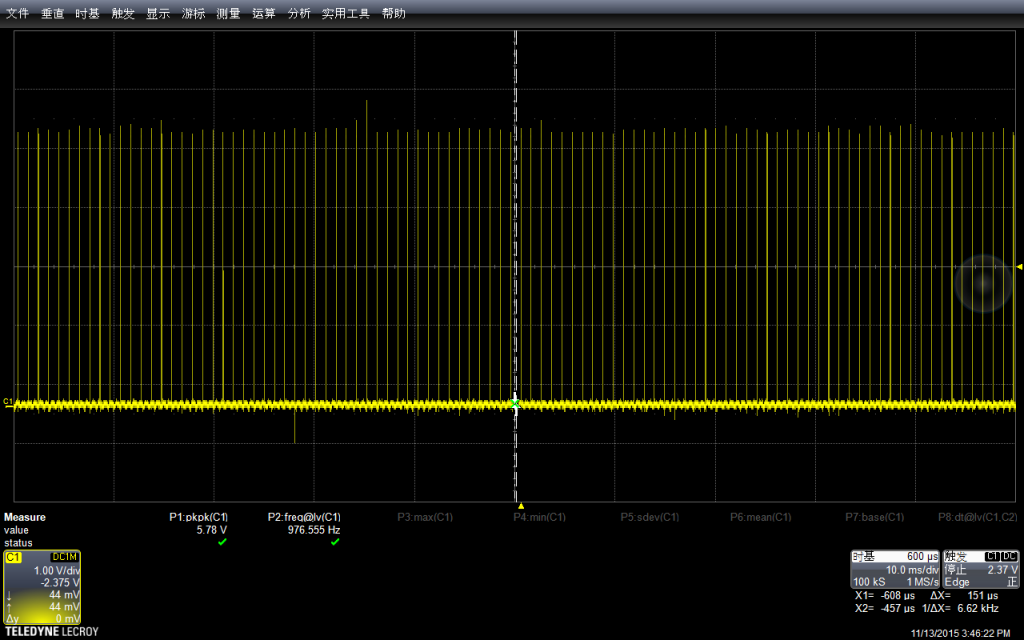
Task: Click the X2= -457 µs cursor readout
Action: [x=885, y=608]
